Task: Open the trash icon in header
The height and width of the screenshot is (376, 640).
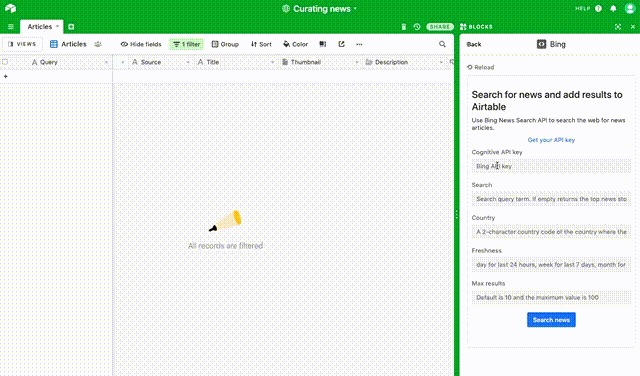Action: pyautogui.click(x=404, y=27)
